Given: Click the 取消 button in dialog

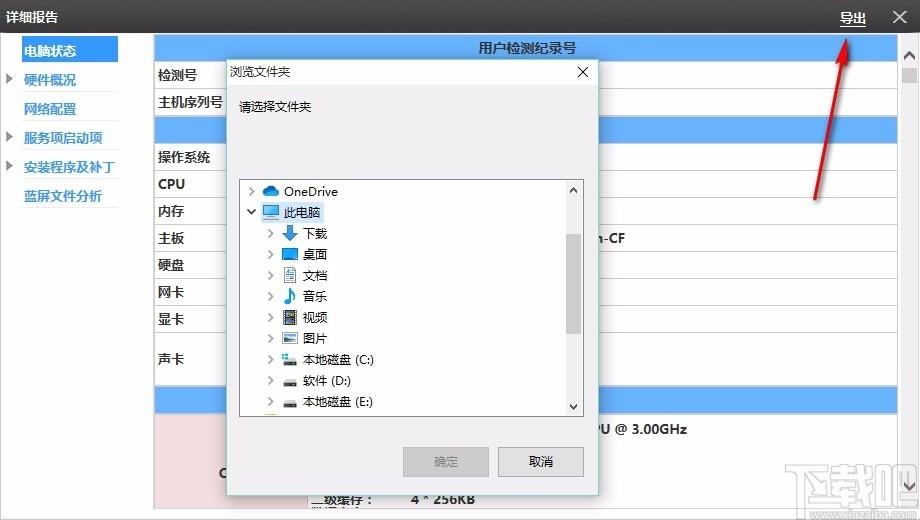Looking at the screenshot, I should pos(540,462).
